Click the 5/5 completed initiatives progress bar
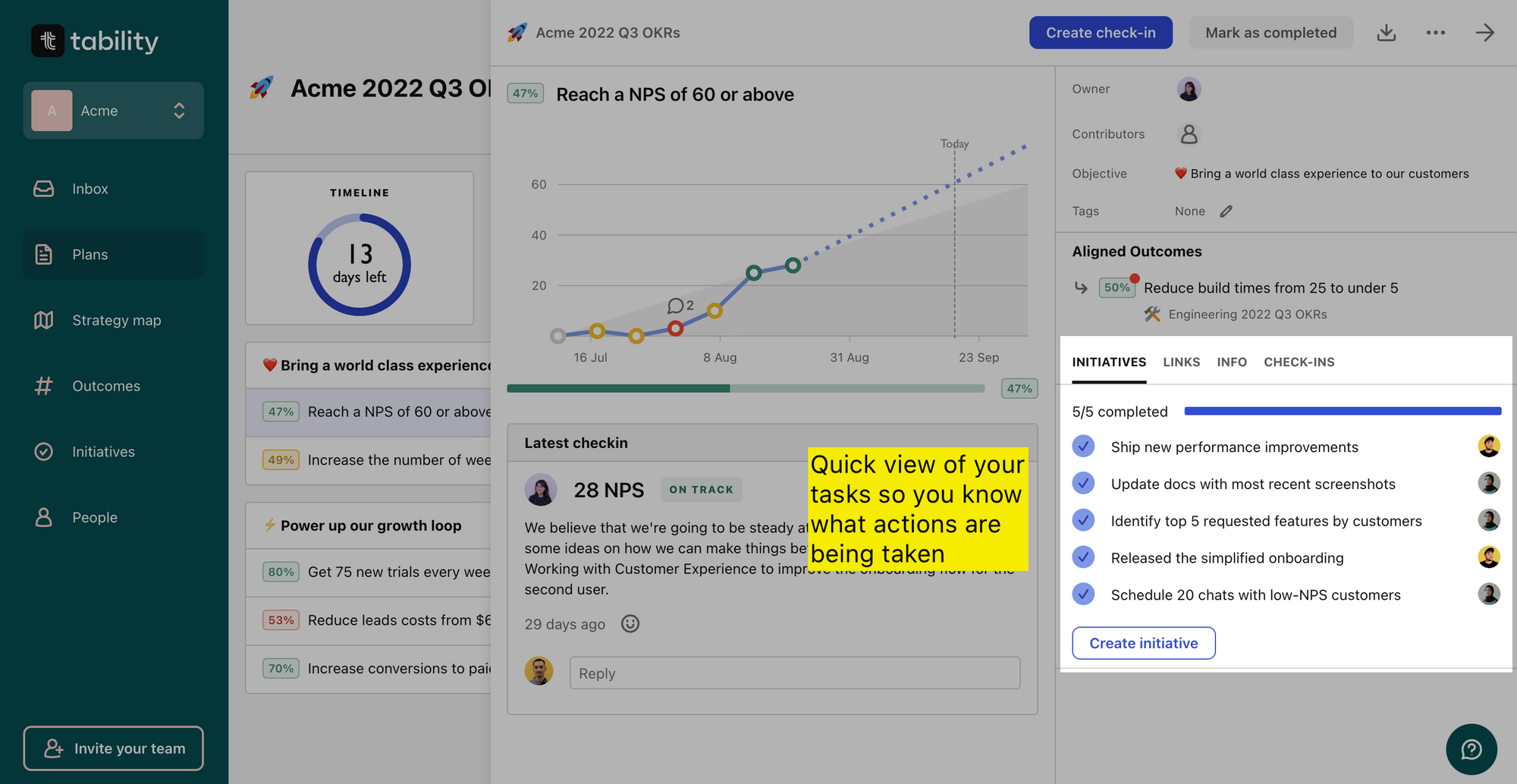 pos(1343,412)
